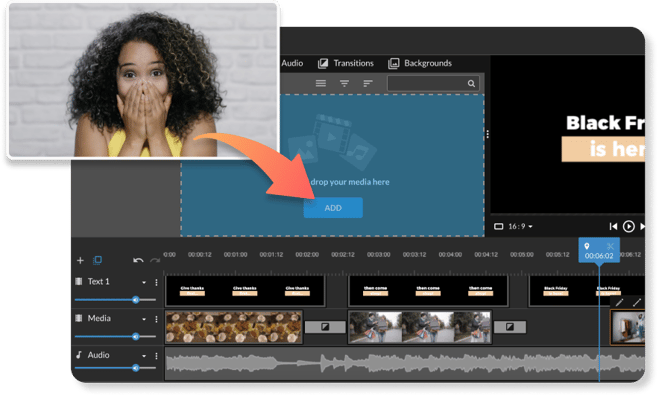Expand the Media track dropdown arrow
The image size is (659, 396).
[x=144, y=319]
